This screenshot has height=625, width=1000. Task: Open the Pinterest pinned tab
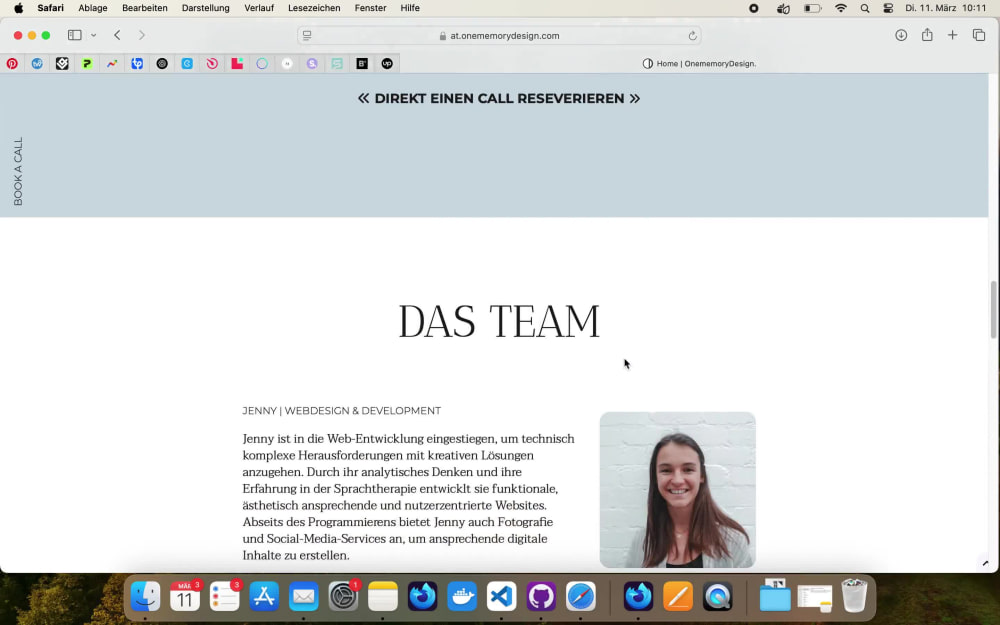[x=12, y=63]
